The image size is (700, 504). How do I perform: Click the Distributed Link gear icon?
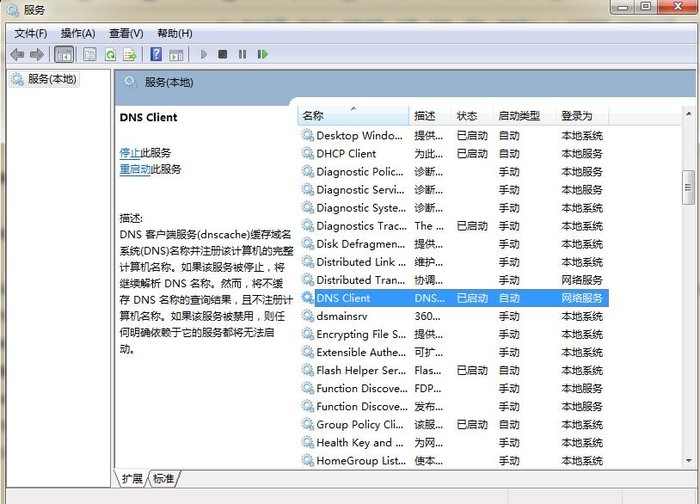[x=307, y=261]
